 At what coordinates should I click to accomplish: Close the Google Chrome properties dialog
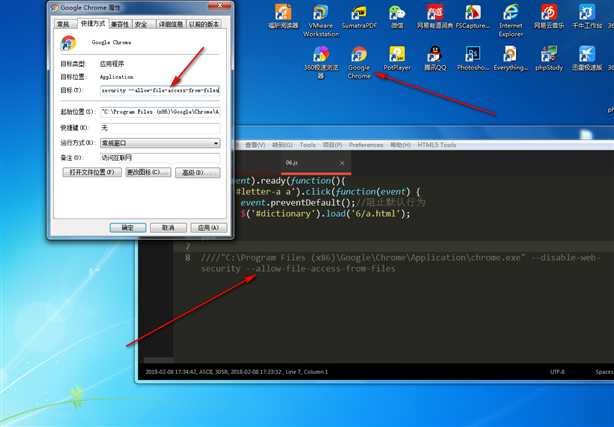(222, 5)
